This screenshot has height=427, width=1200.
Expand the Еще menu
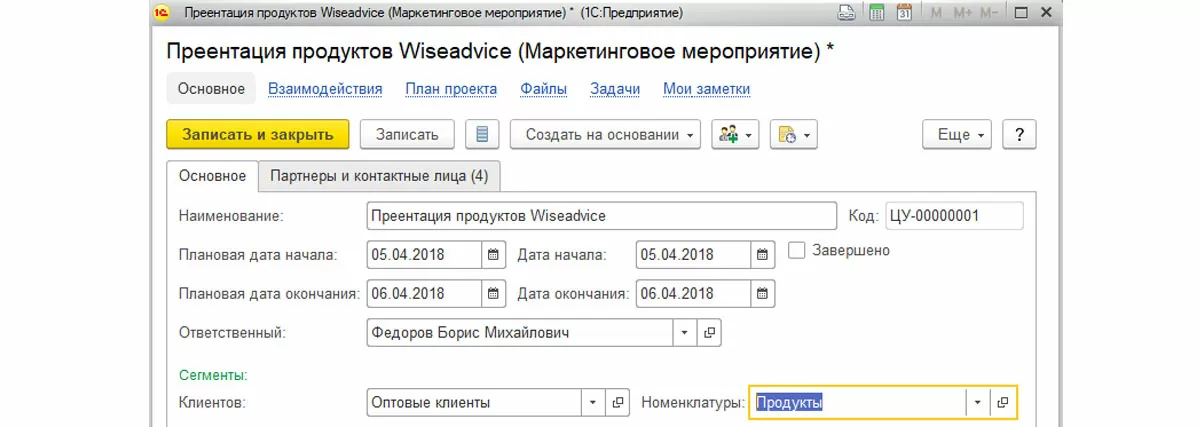958,135
